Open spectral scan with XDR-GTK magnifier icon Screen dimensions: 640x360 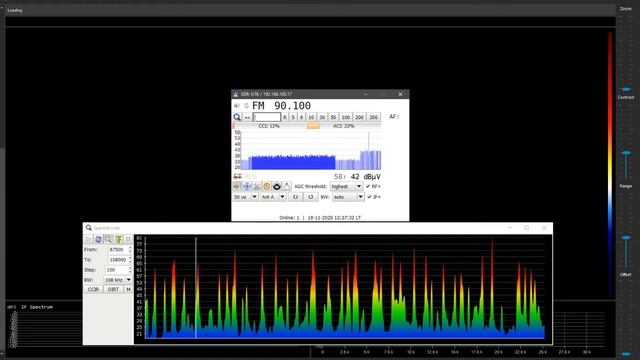237,117
